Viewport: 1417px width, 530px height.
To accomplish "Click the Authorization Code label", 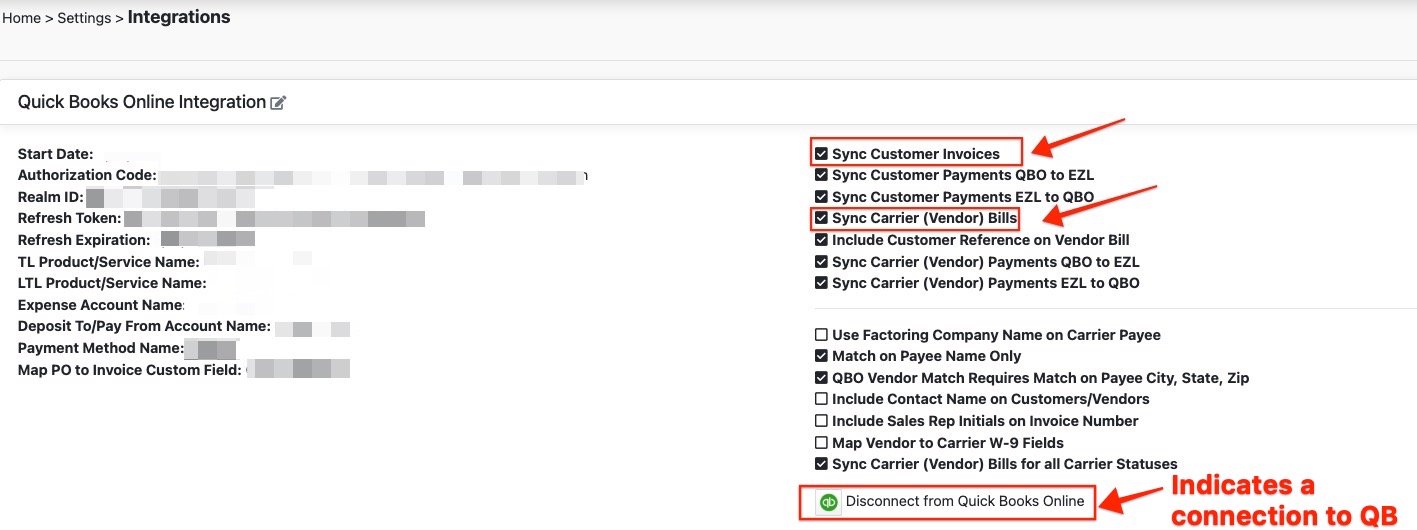I will coord(87,175).
